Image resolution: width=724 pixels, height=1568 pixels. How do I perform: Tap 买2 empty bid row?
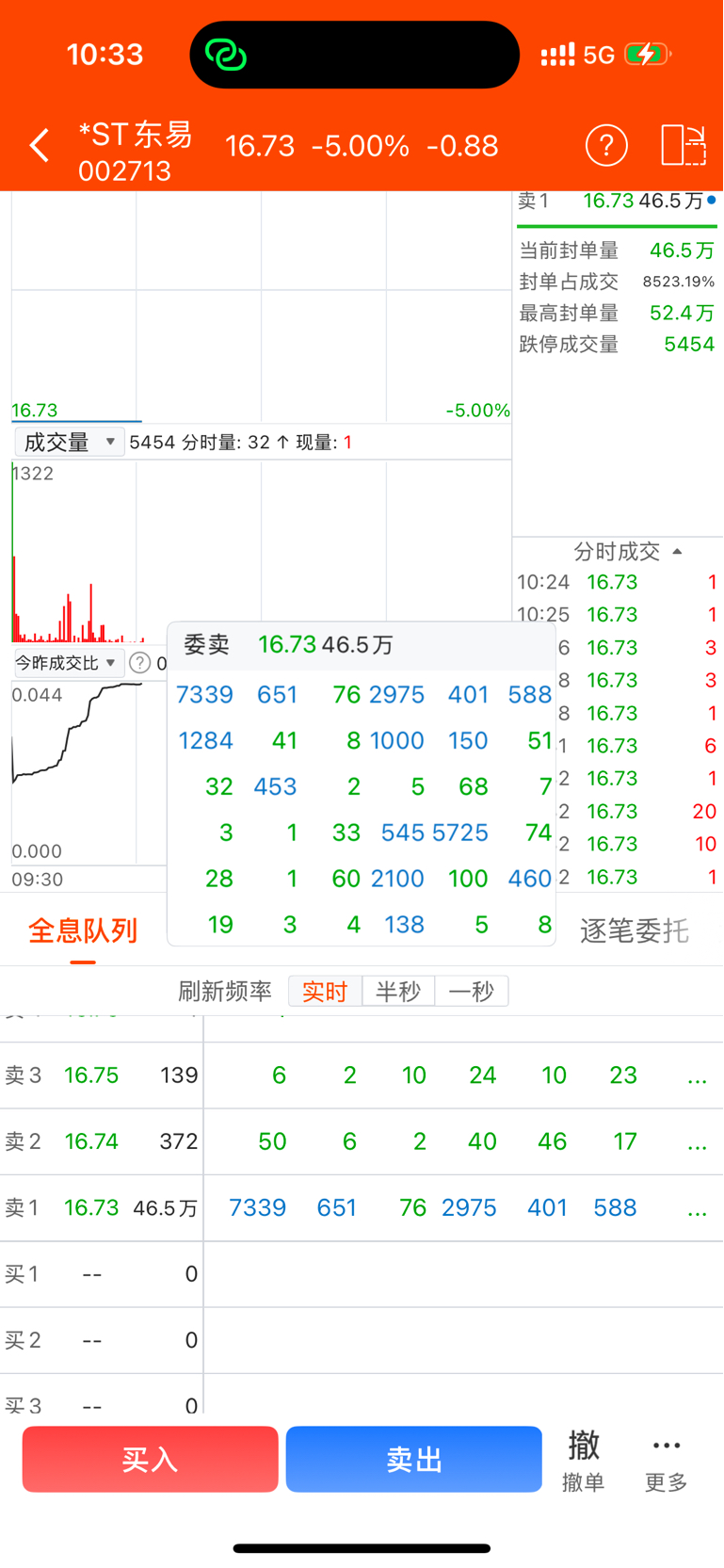(x=362, y=1340)
